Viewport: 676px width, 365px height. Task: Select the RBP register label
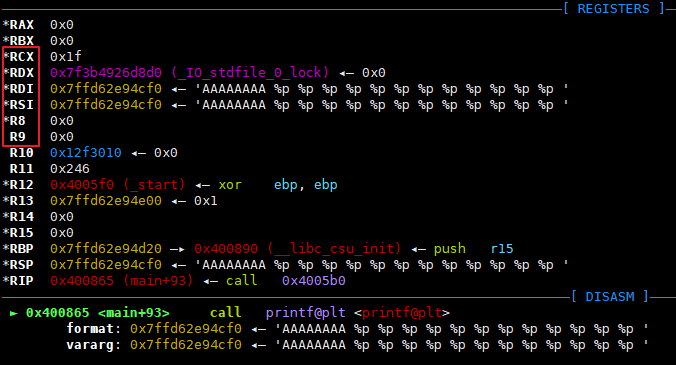(x=22, y=249)
